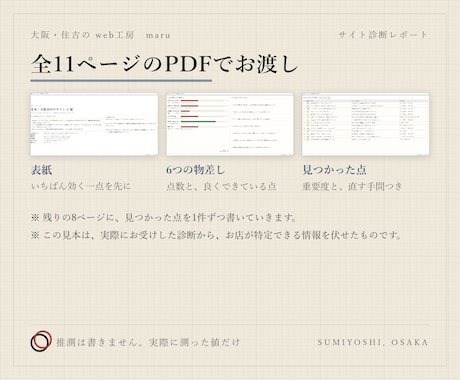
Task: Select the 見つかった点 table page thumbnail
Action: (366, 124)
